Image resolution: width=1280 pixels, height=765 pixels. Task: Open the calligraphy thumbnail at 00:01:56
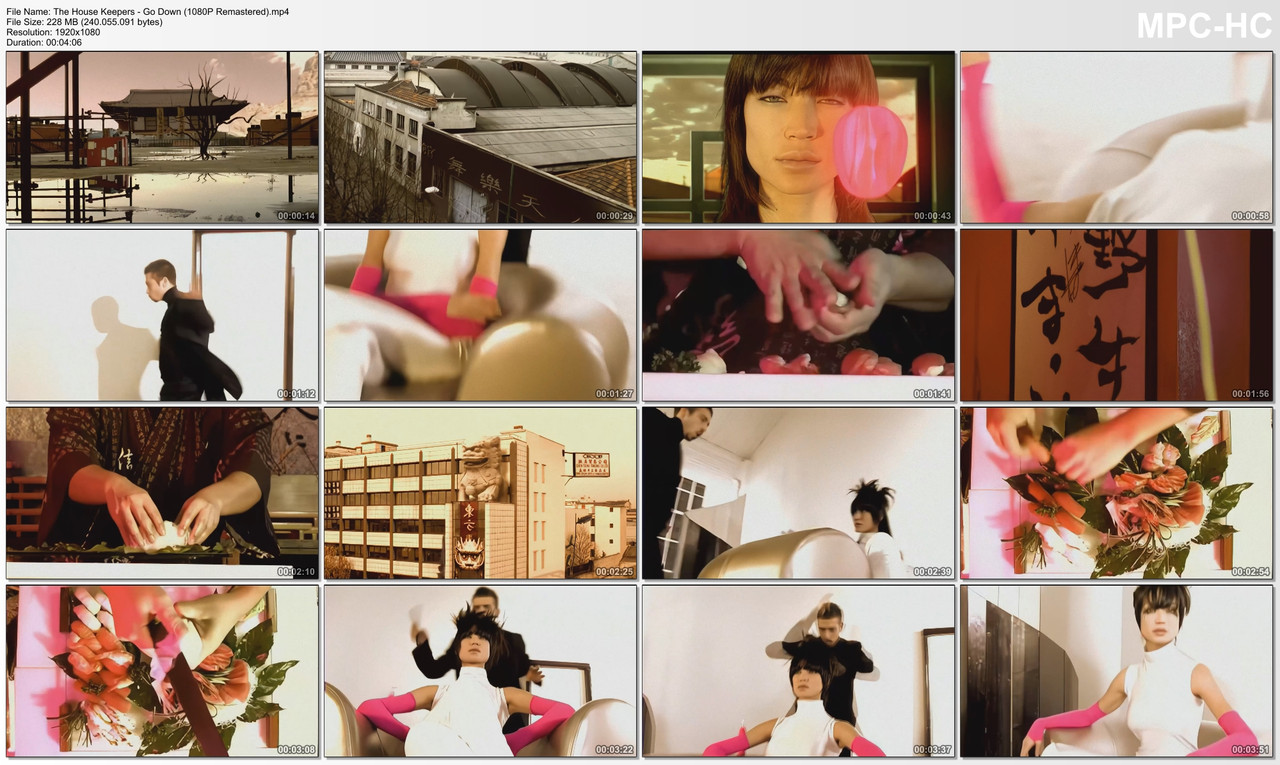click(x=1117, y=315)
